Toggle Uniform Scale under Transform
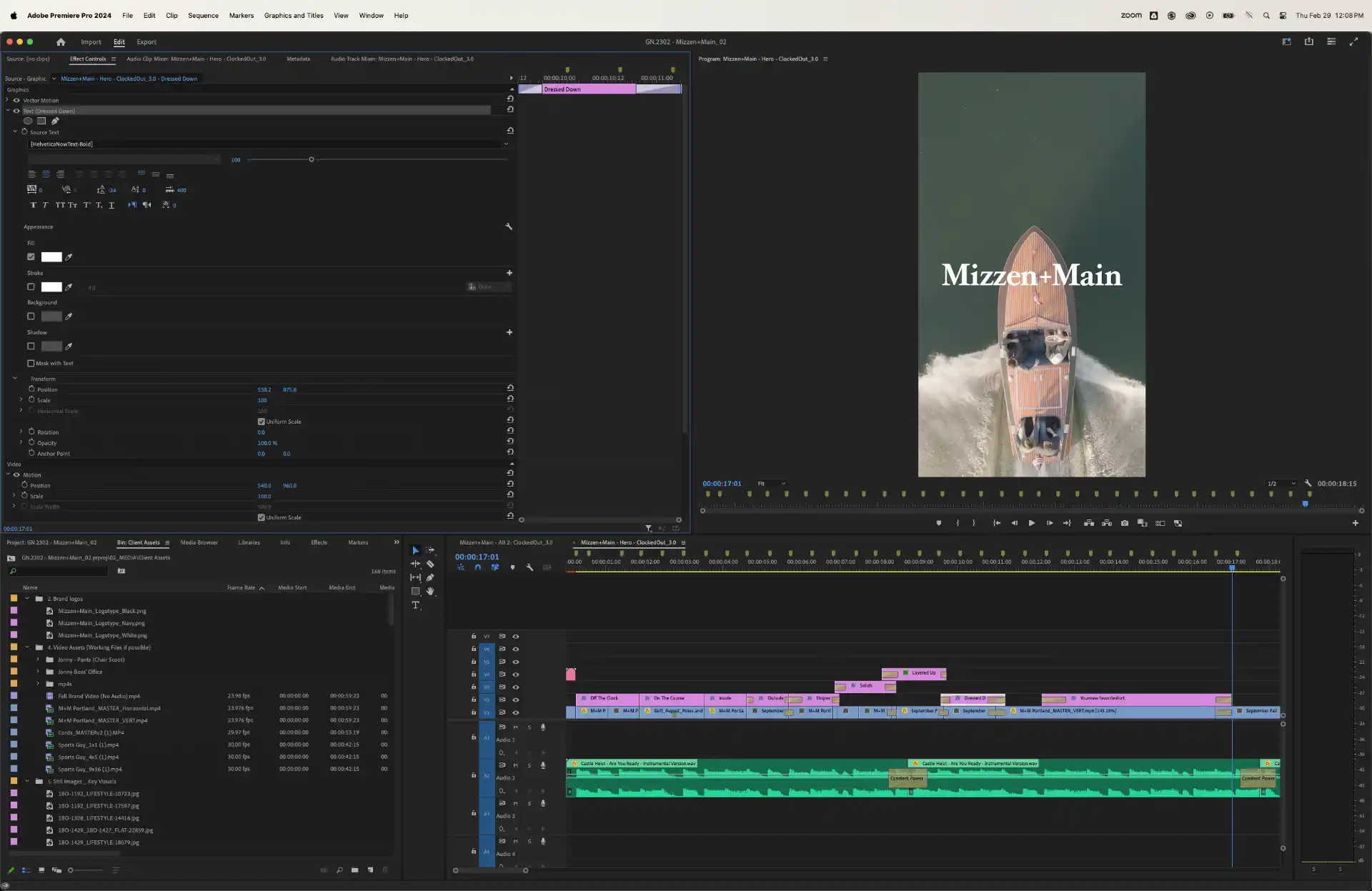Image resolution: width=1372 pixels, height=891 pixels. point(261,422)
